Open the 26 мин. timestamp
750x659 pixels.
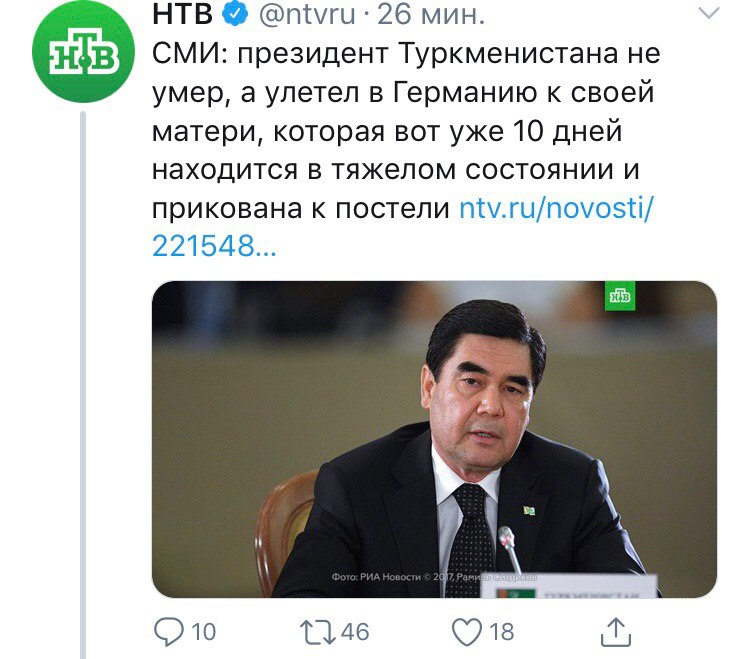431,15
